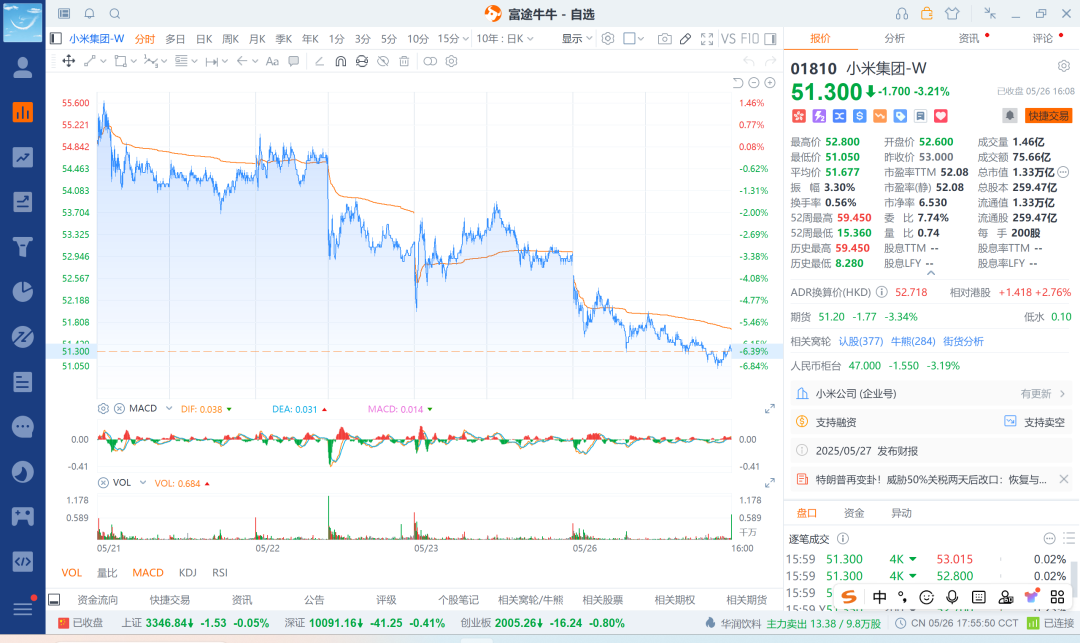This screenshot has height=643, width=1080.
Task: Toggle left panel visibility icon
Action: pos(56,39)
